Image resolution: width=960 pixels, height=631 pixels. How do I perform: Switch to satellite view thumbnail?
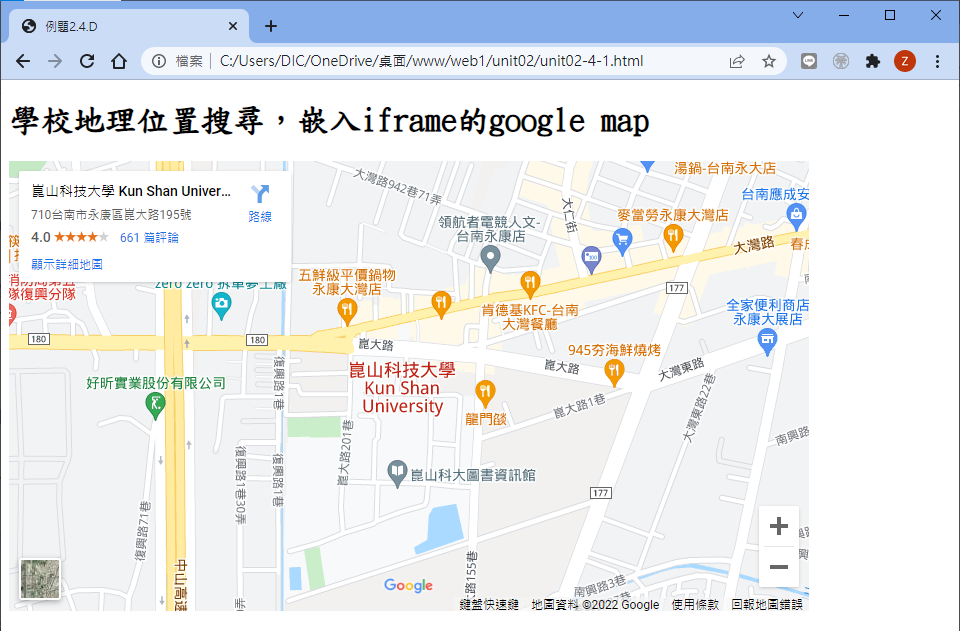pyautogui.click(x=40, y=579)
